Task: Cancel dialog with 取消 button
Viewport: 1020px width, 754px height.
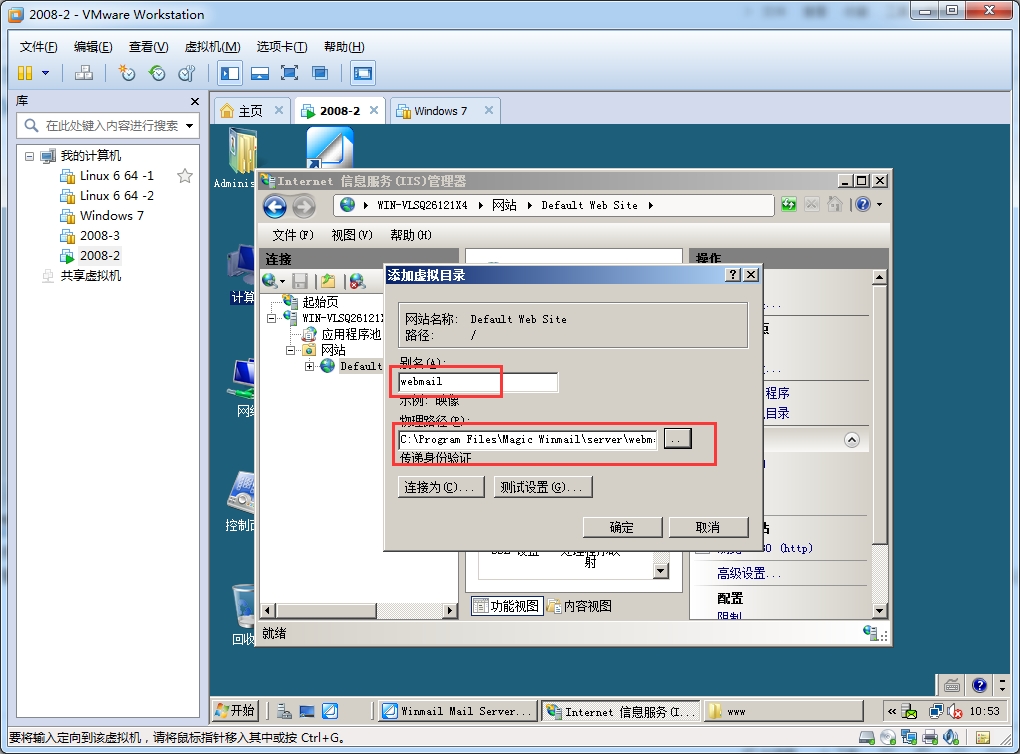Action: [708, 527]
